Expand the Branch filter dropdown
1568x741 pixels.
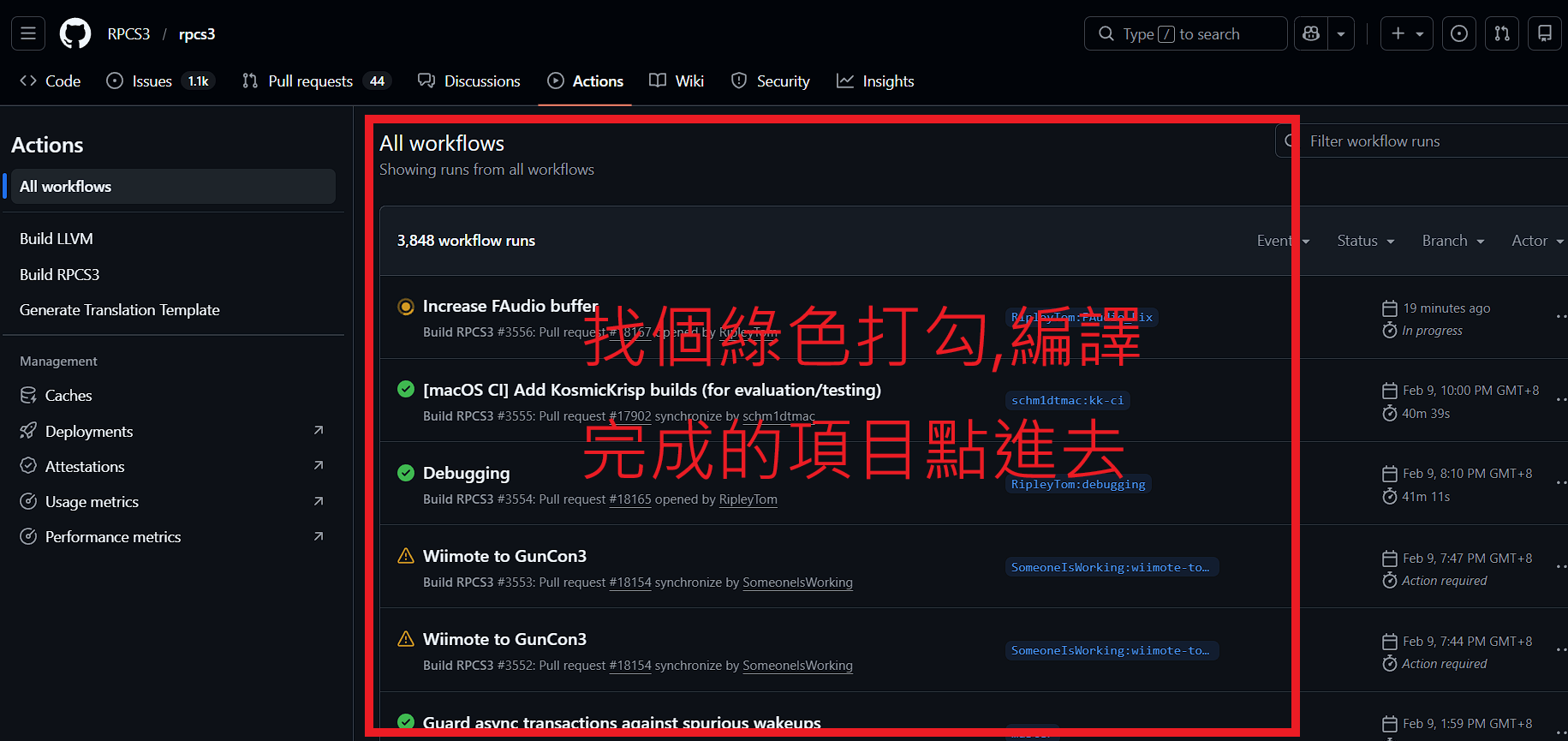[x=1452, y=241]
